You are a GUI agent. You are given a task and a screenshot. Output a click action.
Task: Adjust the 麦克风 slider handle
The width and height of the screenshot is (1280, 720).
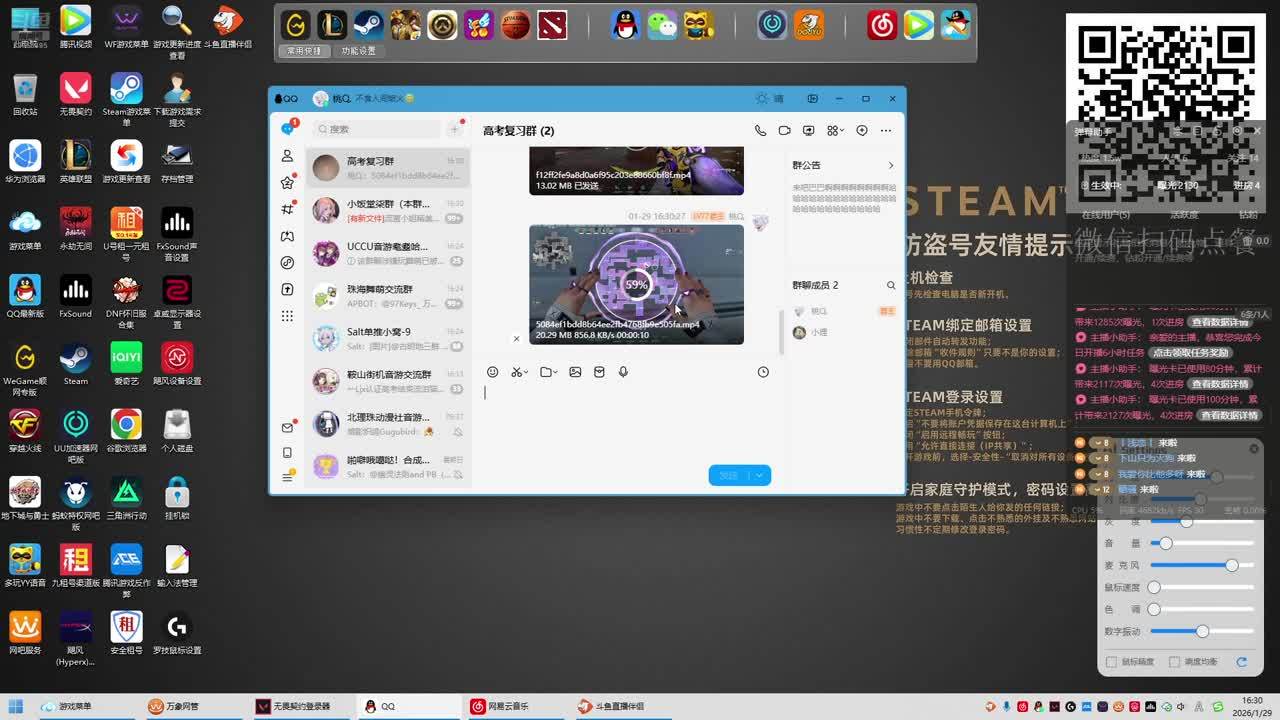(x=1232, y=565)
